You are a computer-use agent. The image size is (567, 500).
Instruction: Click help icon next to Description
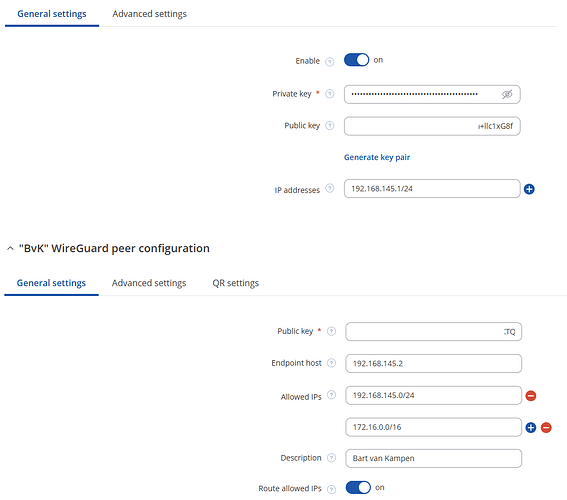coord(331,458)
